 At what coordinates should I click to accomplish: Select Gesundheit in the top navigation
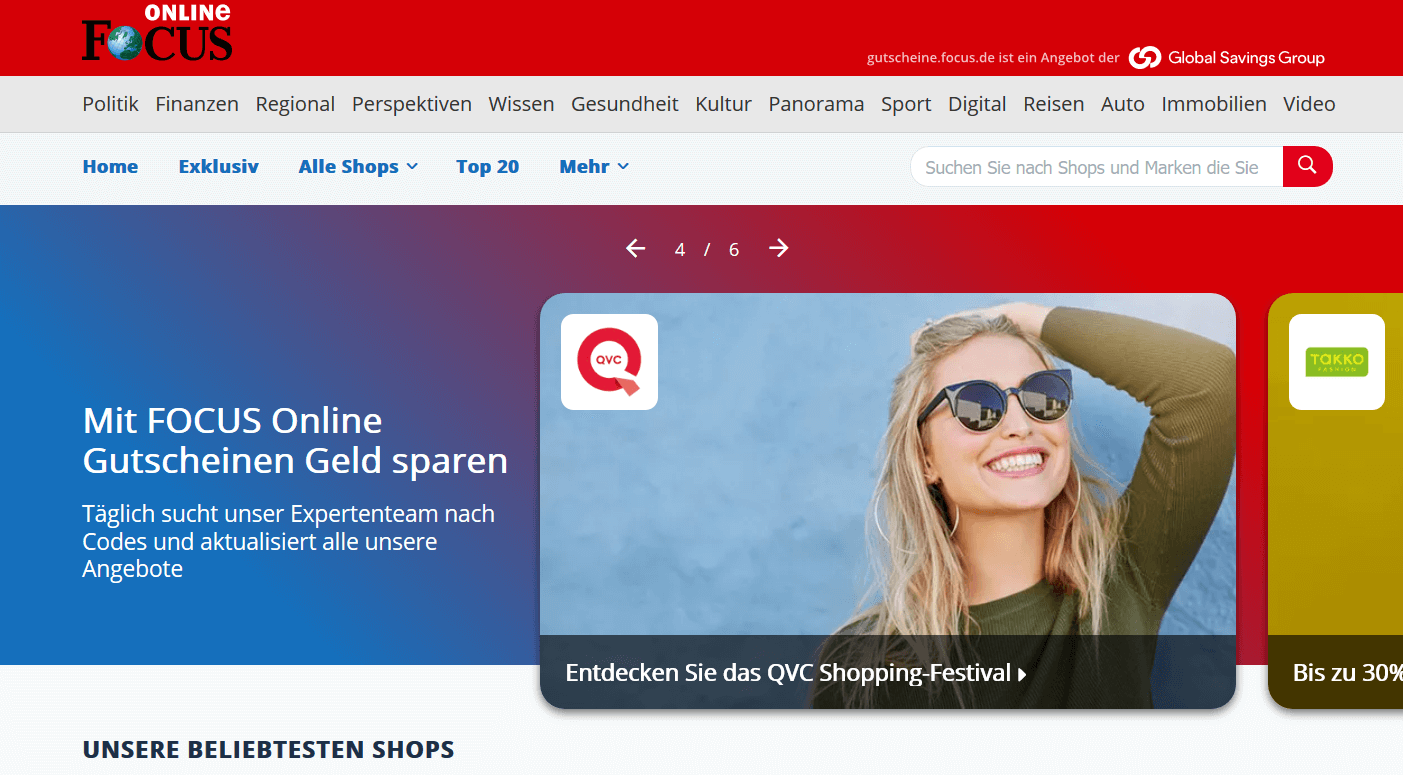624,104
